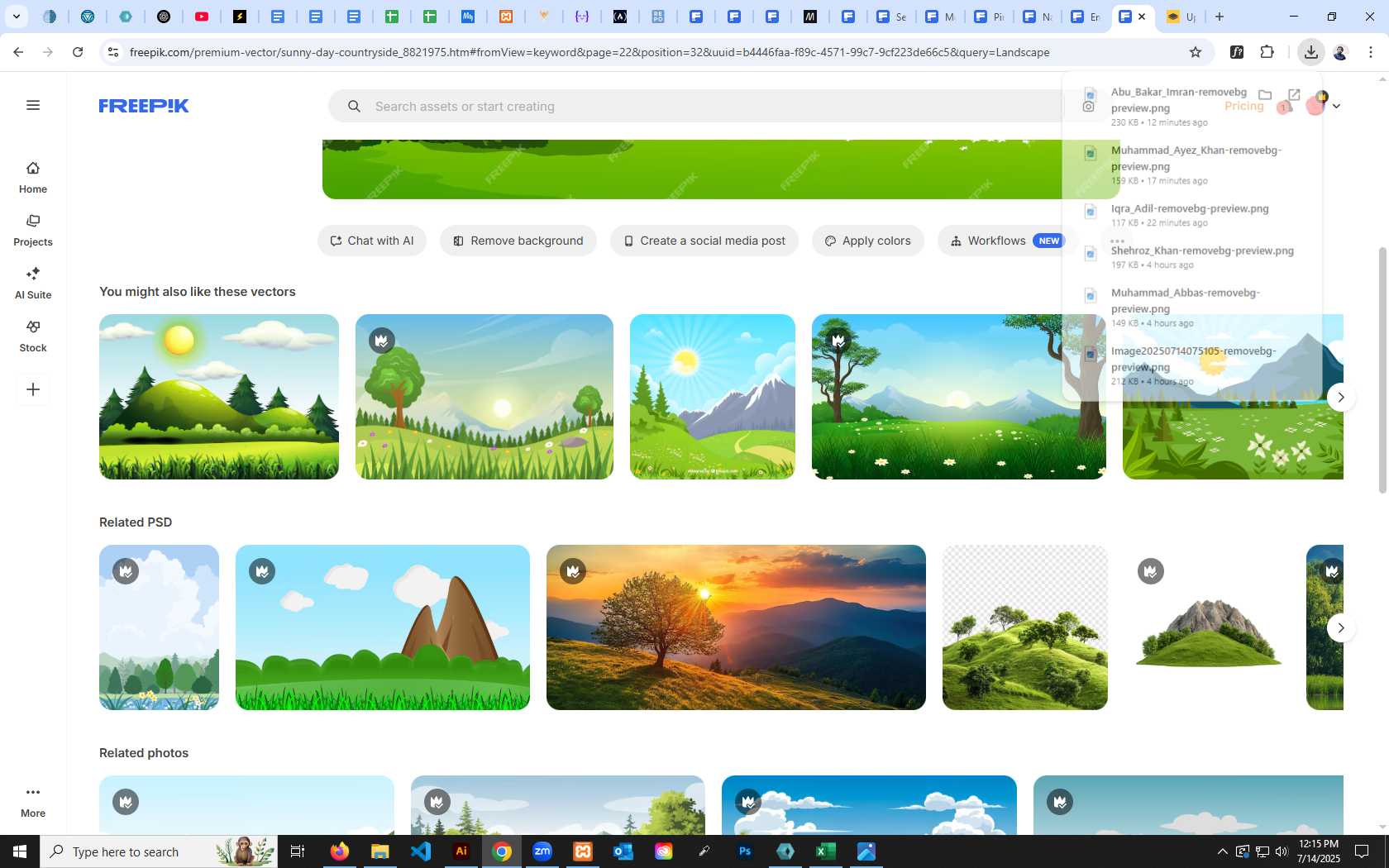The image size is (1389, 868).
Task: Open Projects in the sidebar
Action: tap(33, 231)
